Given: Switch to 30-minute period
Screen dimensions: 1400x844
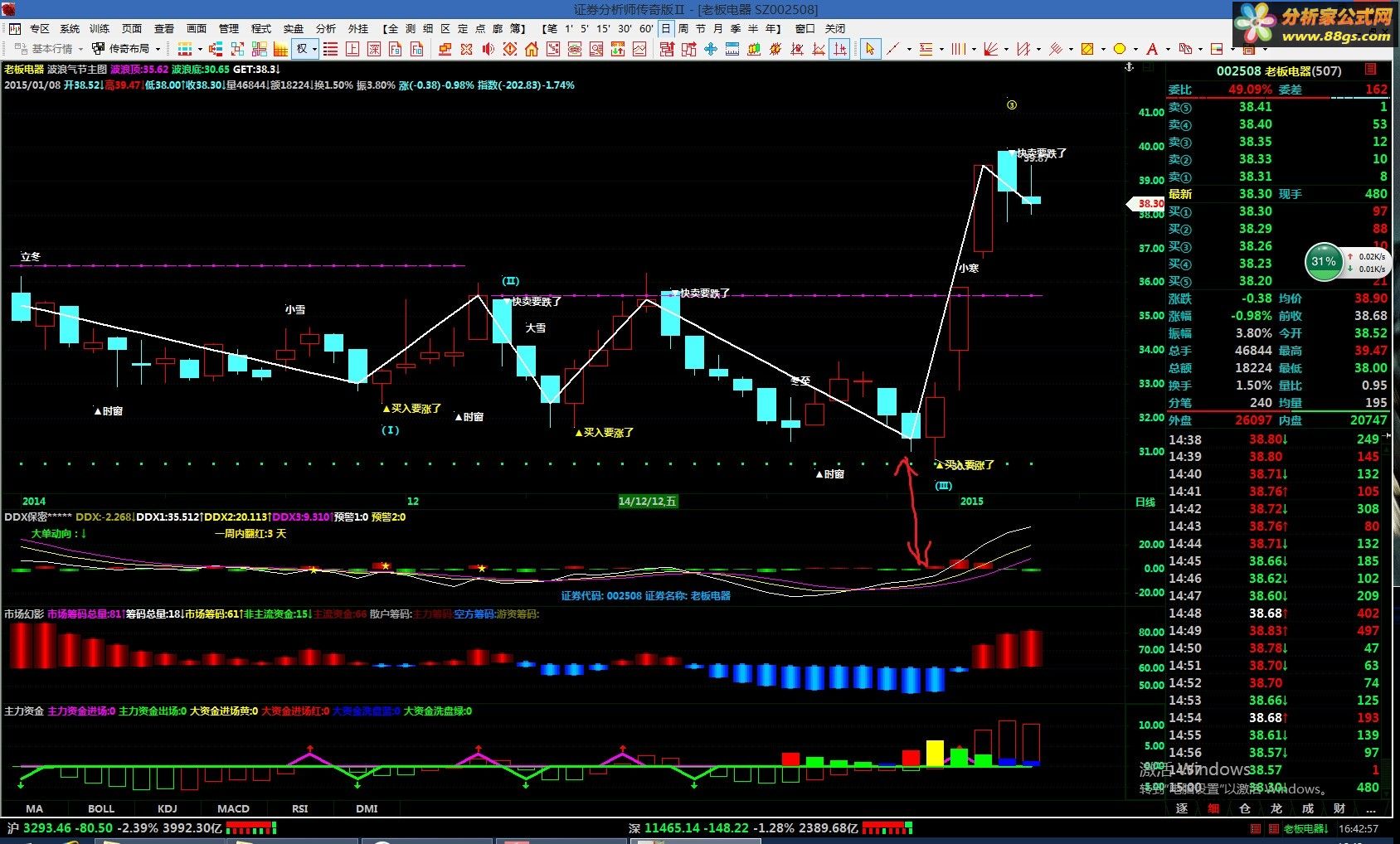Looking at the screenshot, I should tap(625, 28).
